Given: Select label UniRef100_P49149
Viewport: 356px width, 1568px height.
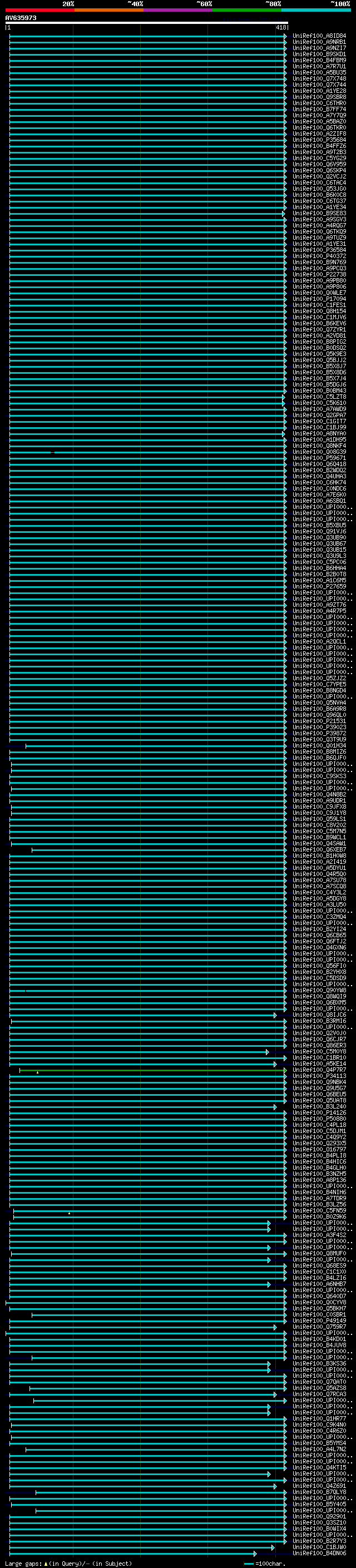Looking at the screenshot, I should coord(319,1321).
